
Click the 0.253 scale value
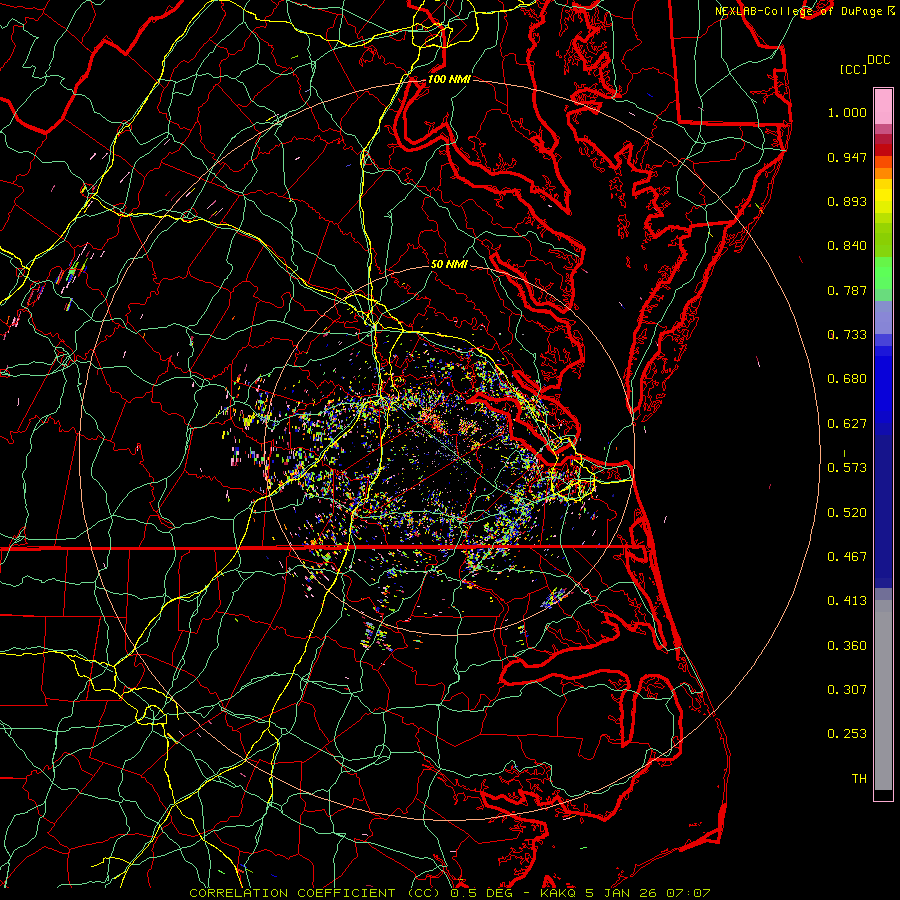pyautogui.click(x=847, y=734)
